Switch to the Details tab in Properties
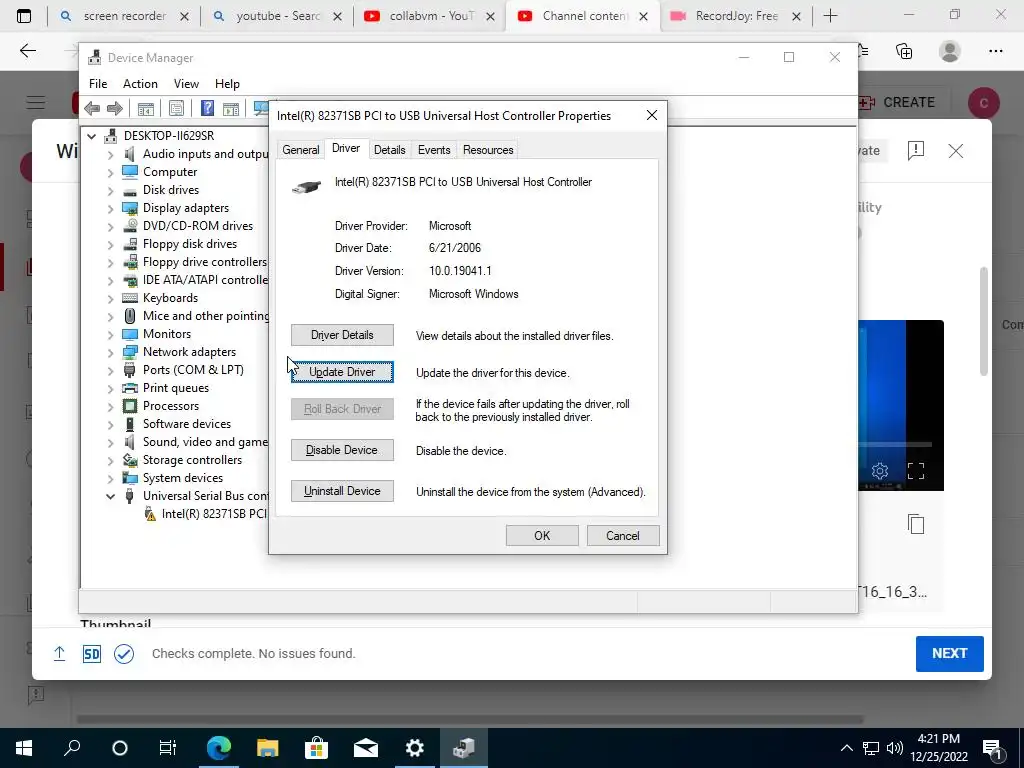The height and width of the screenshot is (768, 1024). point(389,150)
